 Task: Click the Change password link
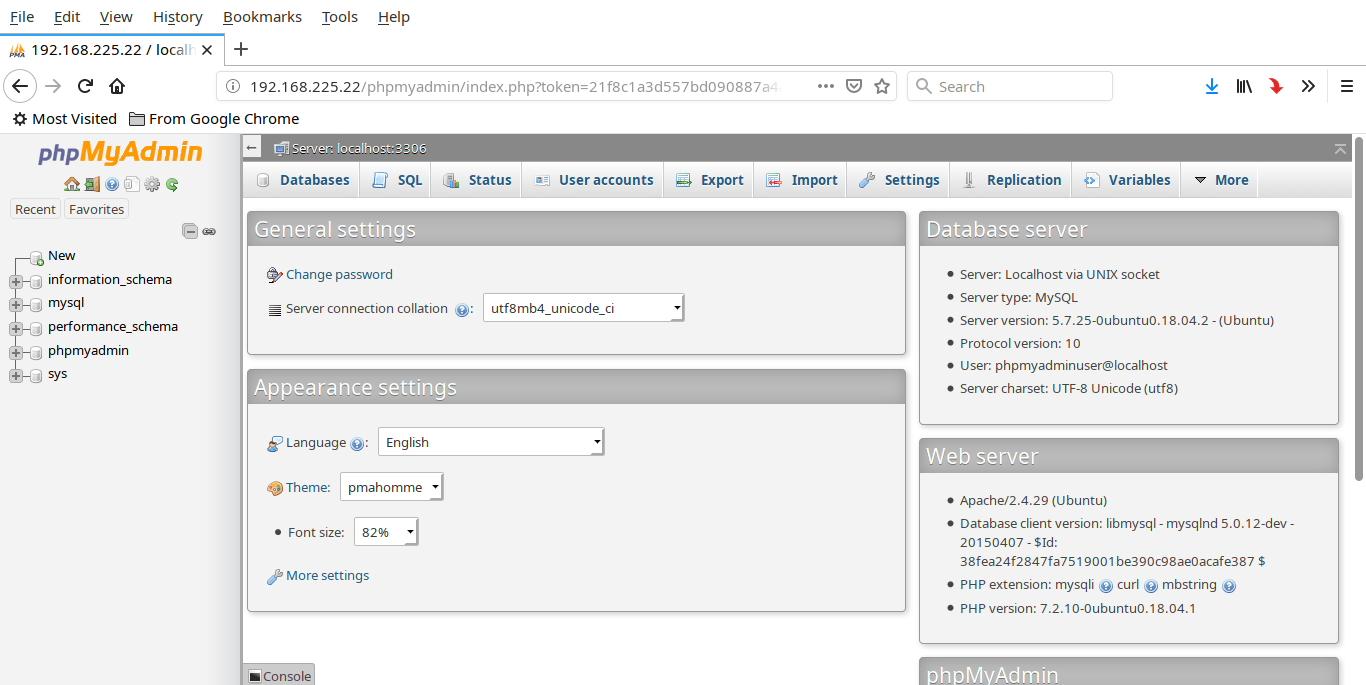(339, 275)
